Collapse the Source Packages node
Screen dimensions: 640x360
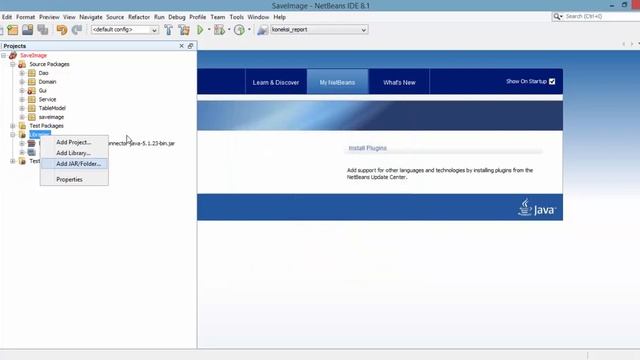(x=13, y=64)
